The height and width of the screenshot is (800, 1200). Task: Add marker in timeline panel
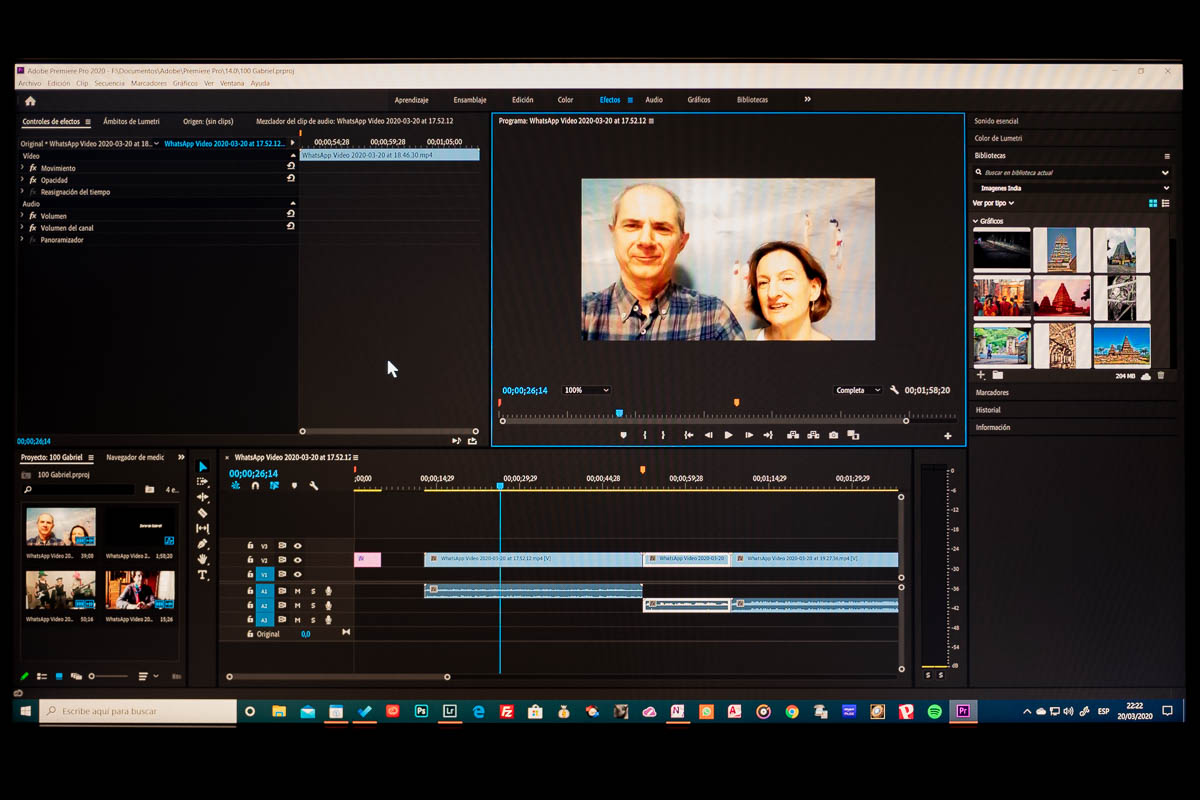294,485
